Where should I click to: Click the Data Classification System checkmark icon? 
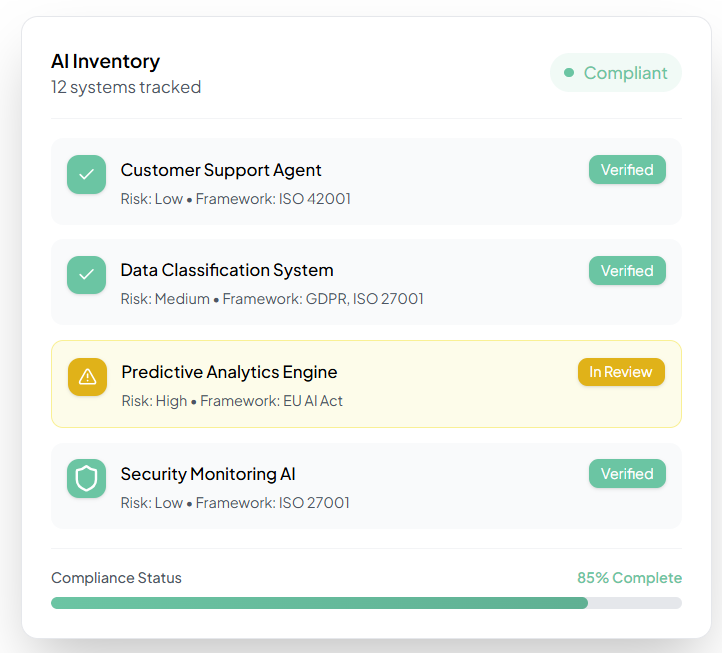point(87,275)
